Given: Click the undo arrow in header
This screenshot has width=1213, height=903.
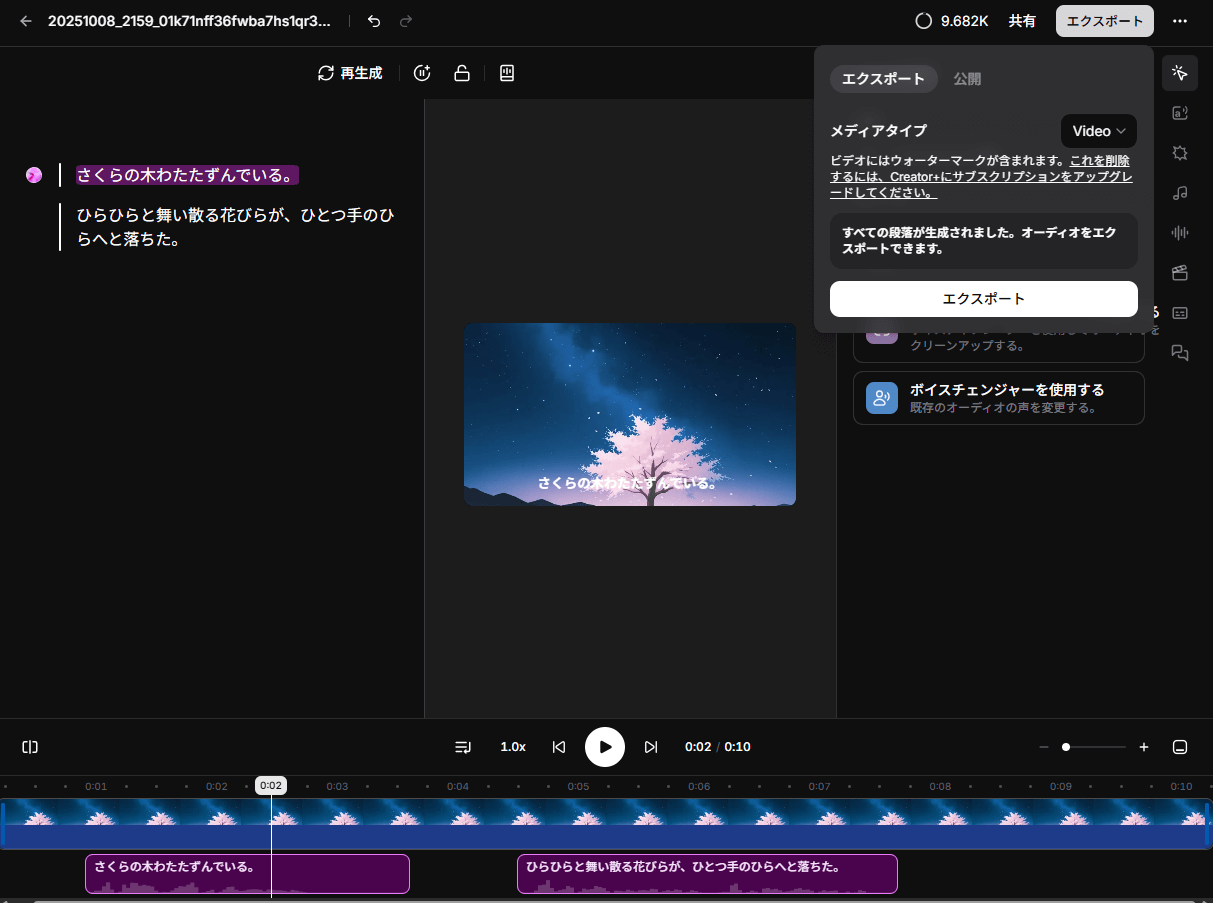Looking at the screenshot, I should pos(374,21).
